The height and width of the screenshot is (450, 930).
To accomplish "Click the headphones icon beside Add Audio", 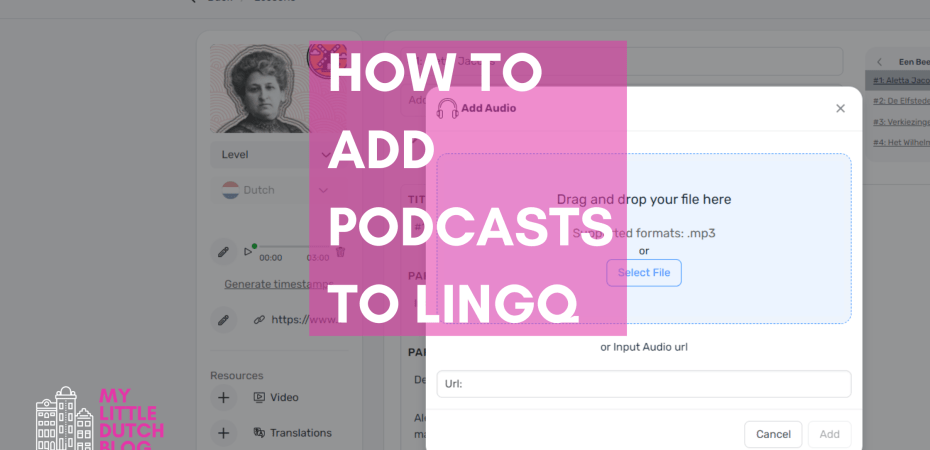I will click(447, 108).
